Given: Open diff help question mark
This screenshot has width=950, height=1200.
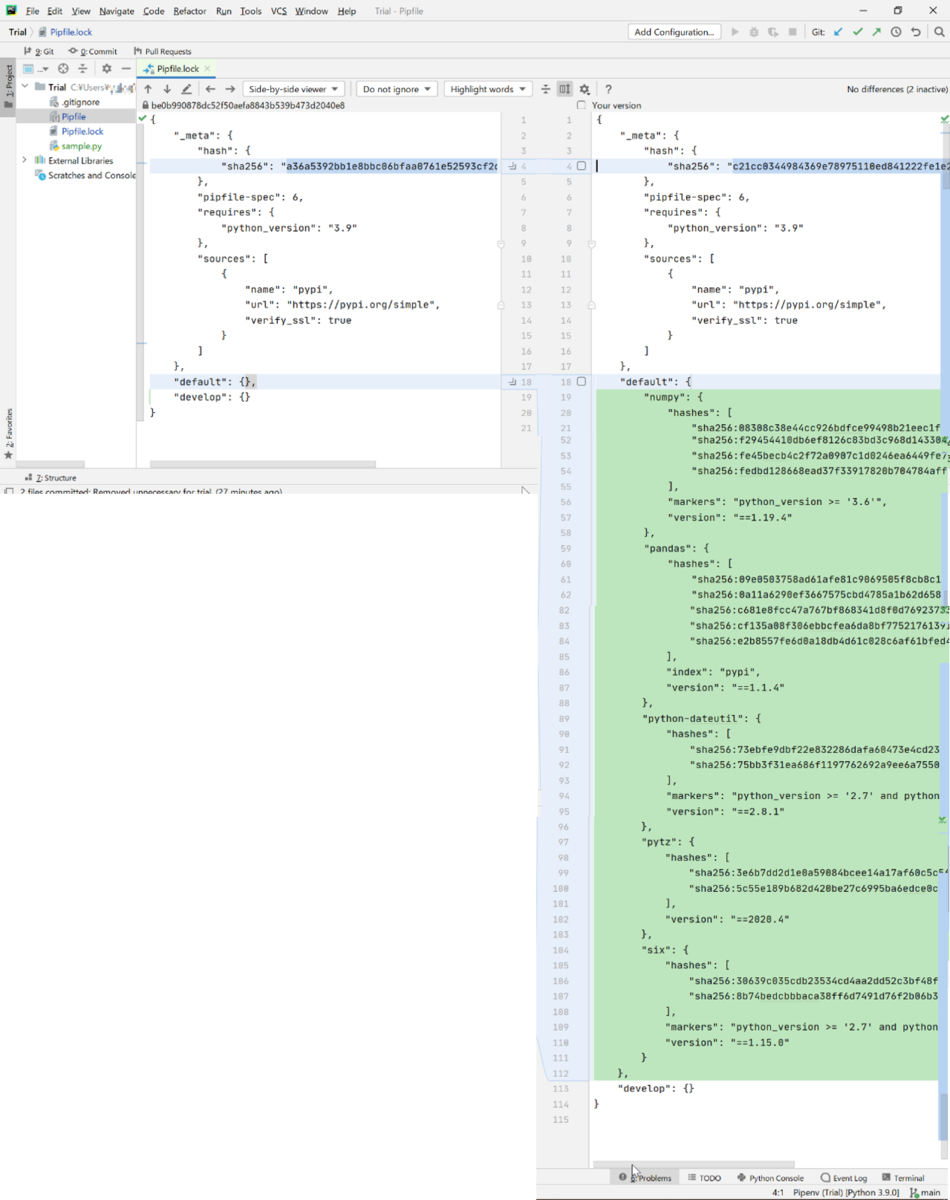Looking at the screenshot, I should (x=608, y=89).
